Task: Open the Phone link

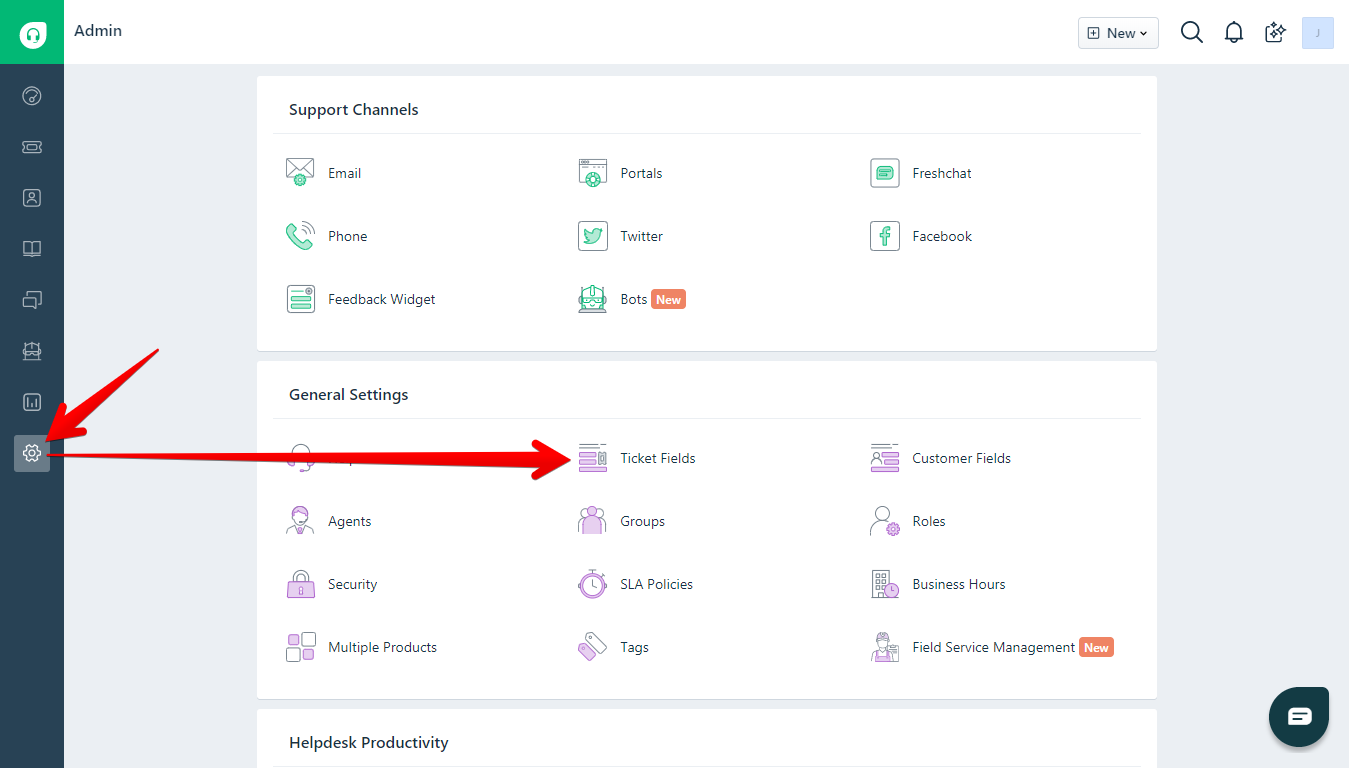Action: pos(347,236)
